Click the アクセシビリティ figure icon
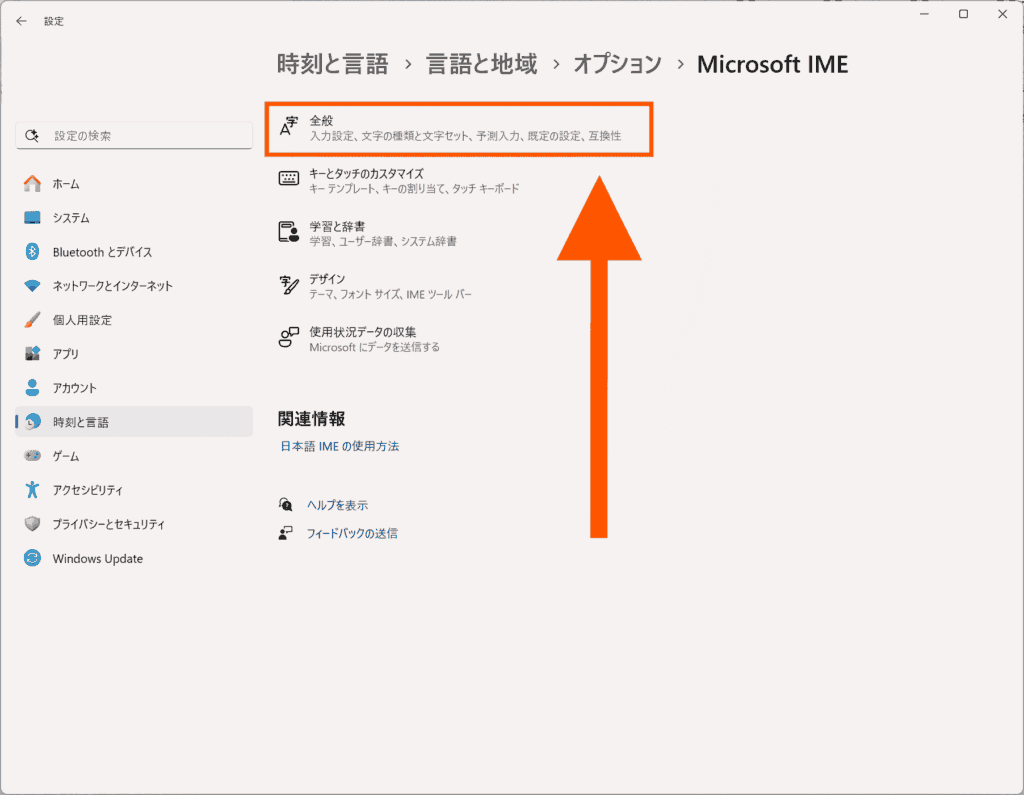This screenshot has width=1024, height=795. [x=32, y=489]
